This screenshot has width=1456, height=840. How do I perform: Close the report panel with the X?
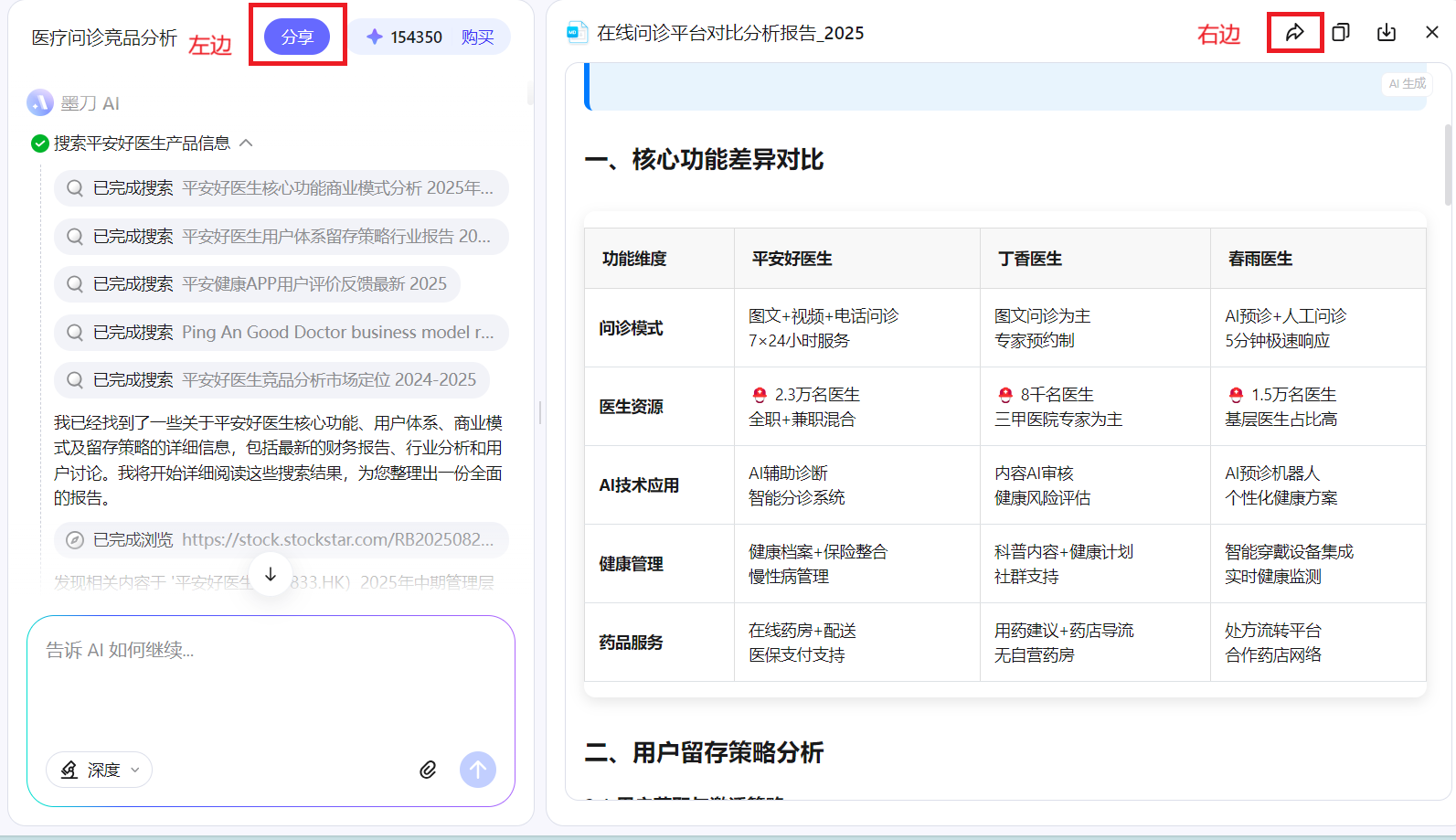click(1432, 33)
